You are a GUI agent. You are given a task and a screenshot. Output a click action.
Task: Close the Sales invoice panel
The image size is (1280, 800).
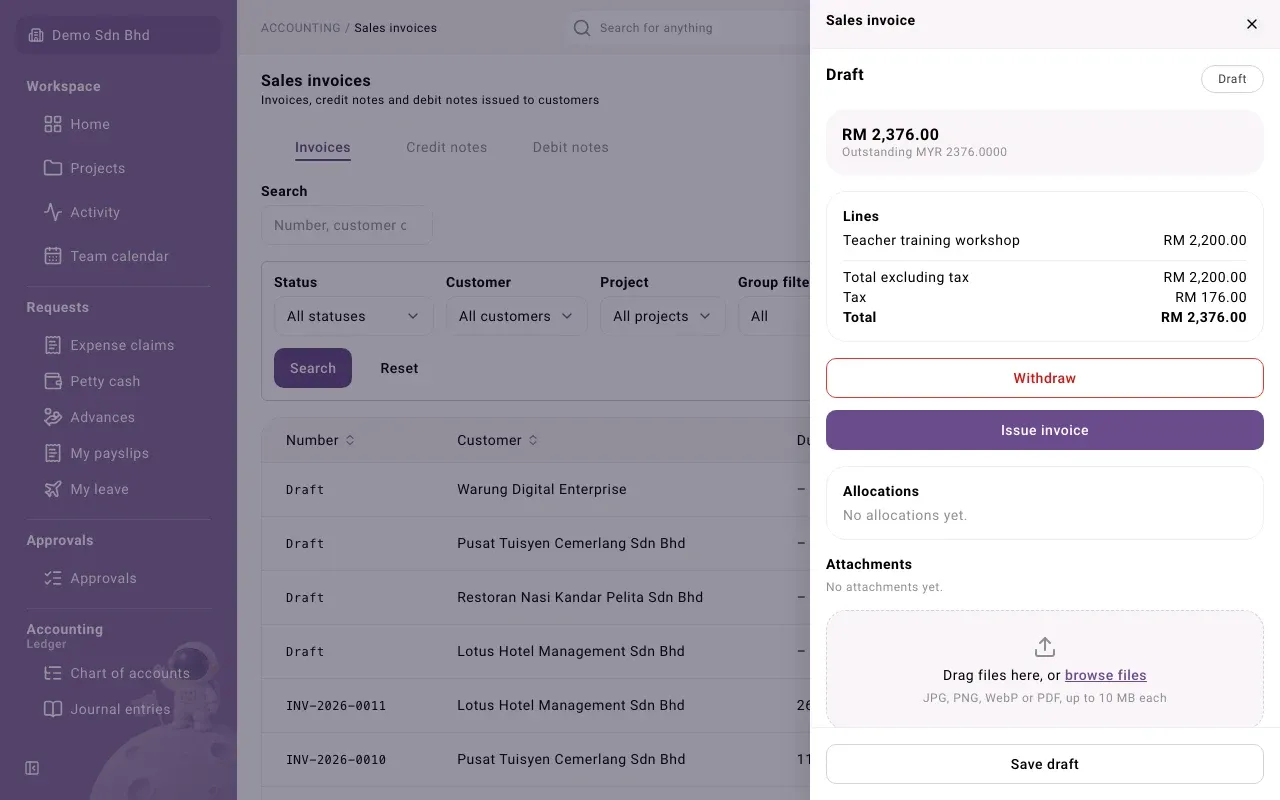pyautogui.click(x=1252, y=24)
